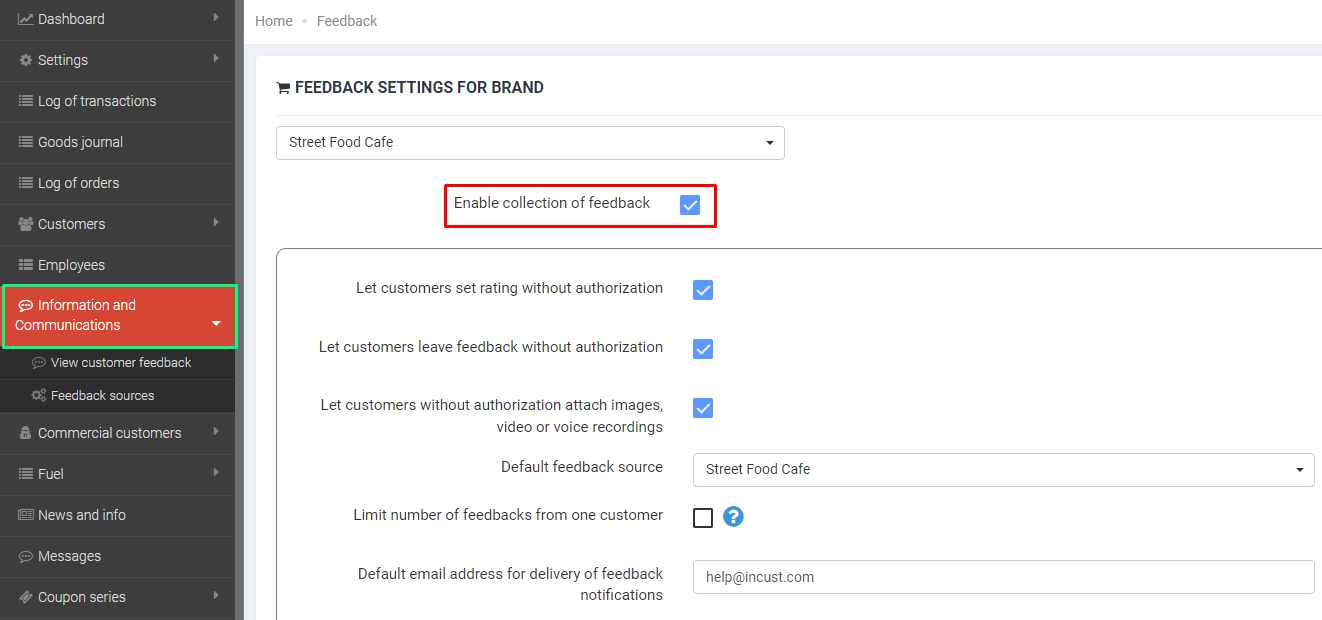1322x620 pixels.
Task: Click the Coupon series ticket icon
Action: click(26, 597)
